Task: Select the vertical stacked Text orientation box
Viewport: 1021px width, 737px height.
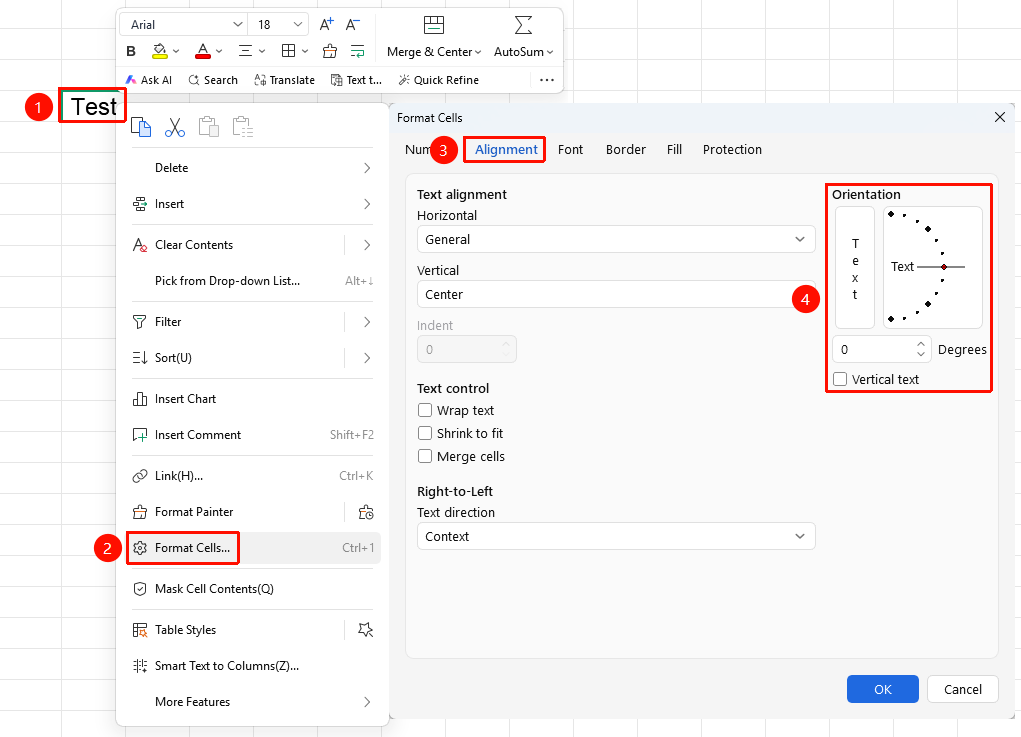Action: [x=855, y=268]
